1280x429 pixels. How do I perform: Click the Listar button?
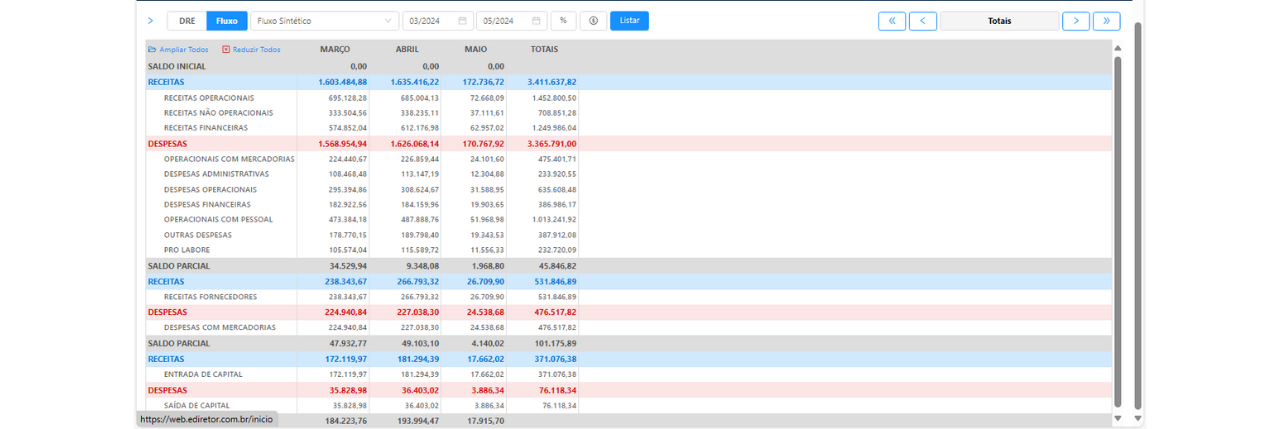click(x=629, y=20)
